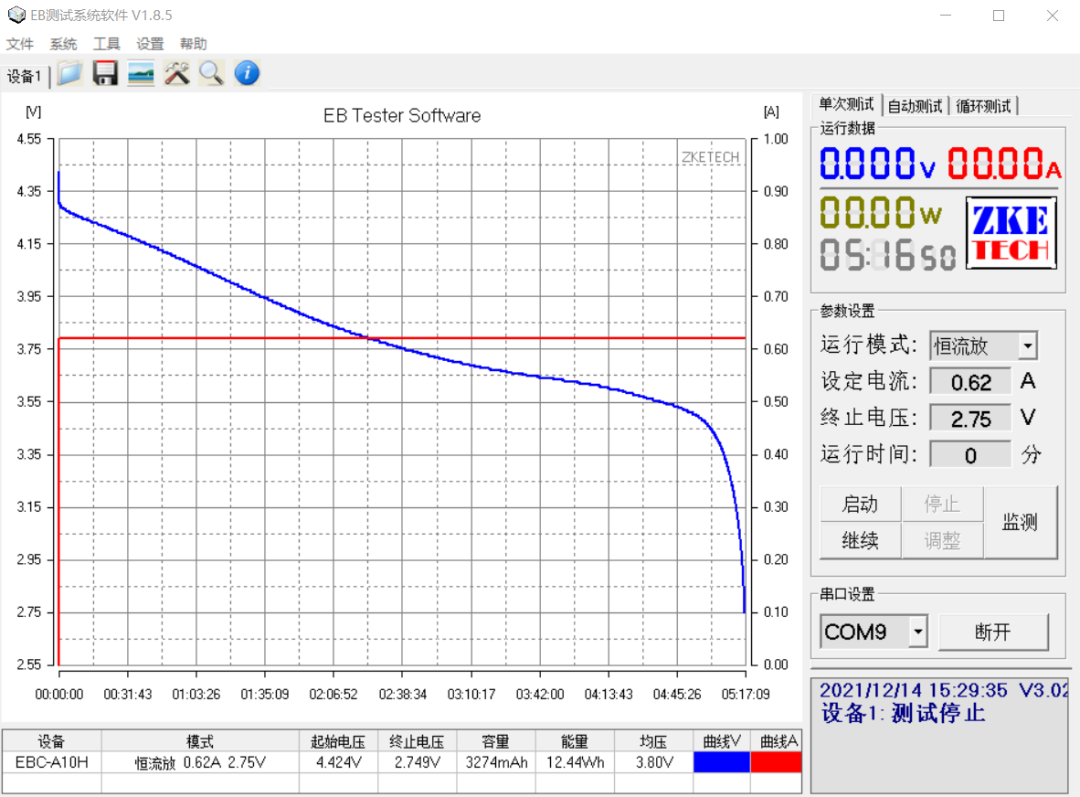Click the 设定电流 0.62 input field
This screenshot has width=1080, height=797.
tap(970, 382)
